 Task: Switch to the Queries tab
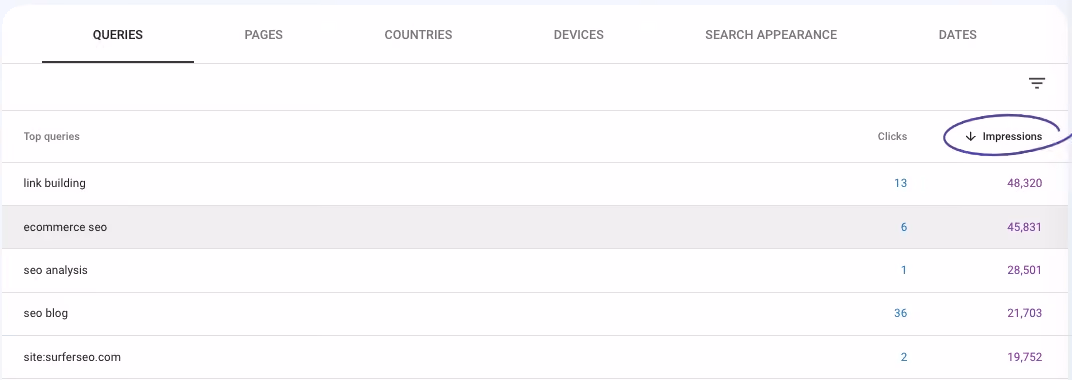(x=118, y=35)
